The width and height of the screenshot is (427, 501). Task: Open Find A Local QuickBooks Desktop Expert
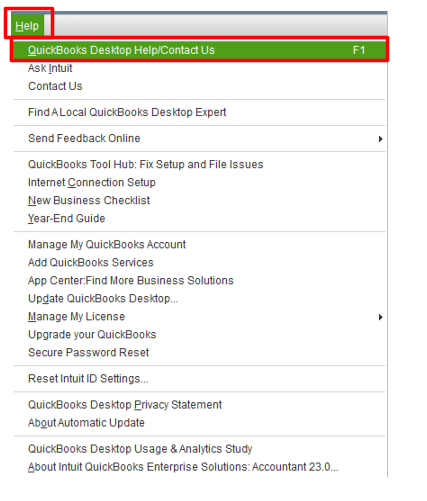coord(199,112)
